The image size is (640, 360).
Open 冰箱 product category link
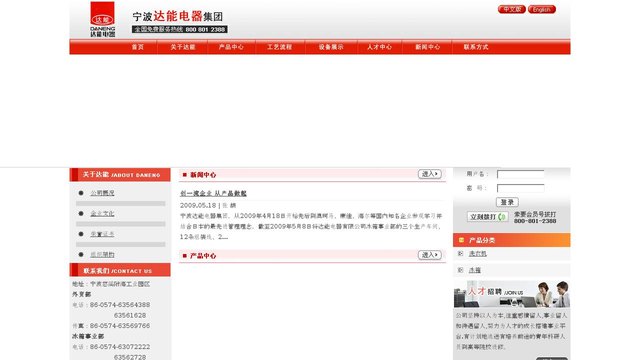tap(475, 270)
